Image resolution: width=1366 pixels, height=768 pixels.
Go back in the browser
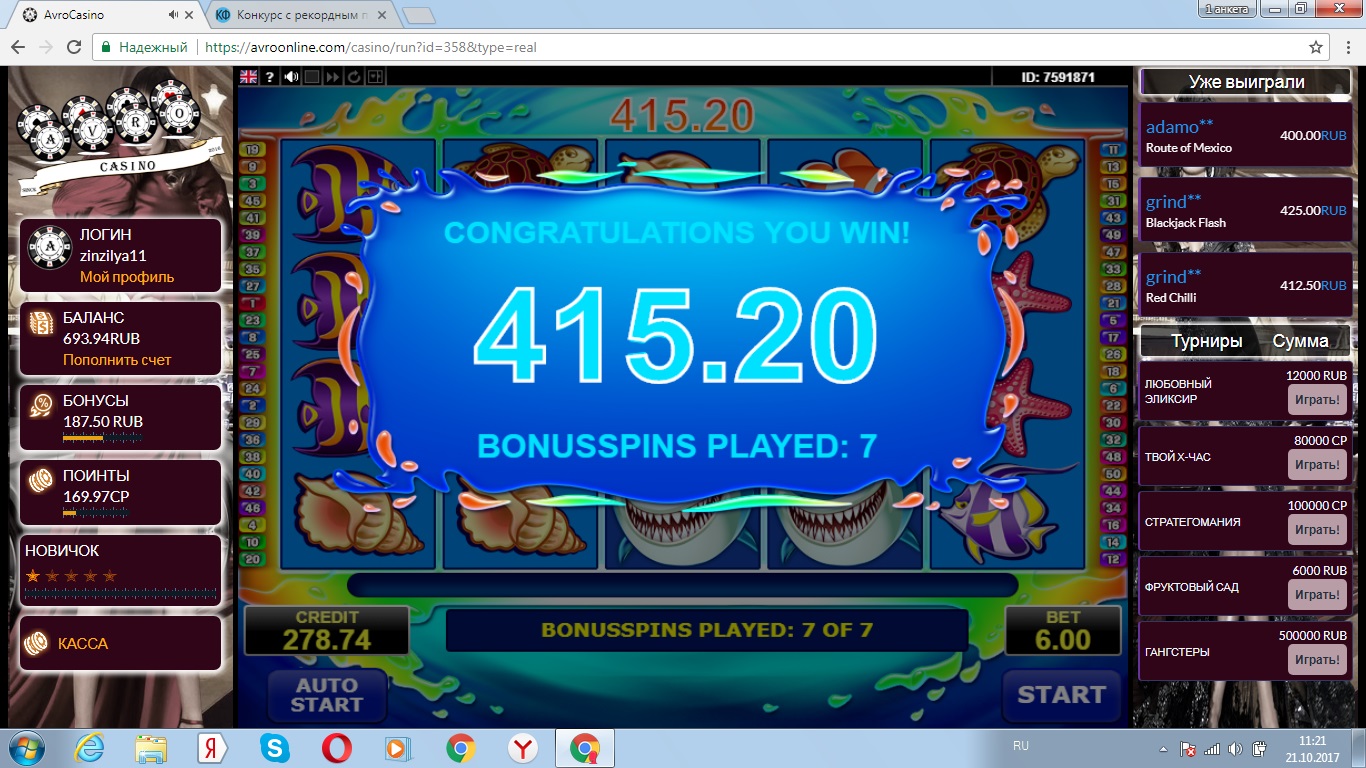pos(19,47)
